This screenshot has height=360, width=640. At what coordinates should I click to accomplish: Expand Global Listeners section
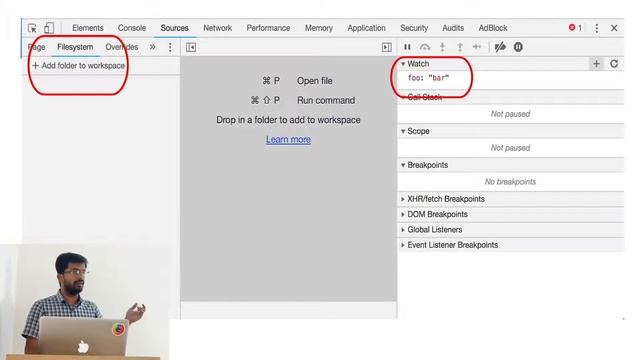tap(432, 230)
